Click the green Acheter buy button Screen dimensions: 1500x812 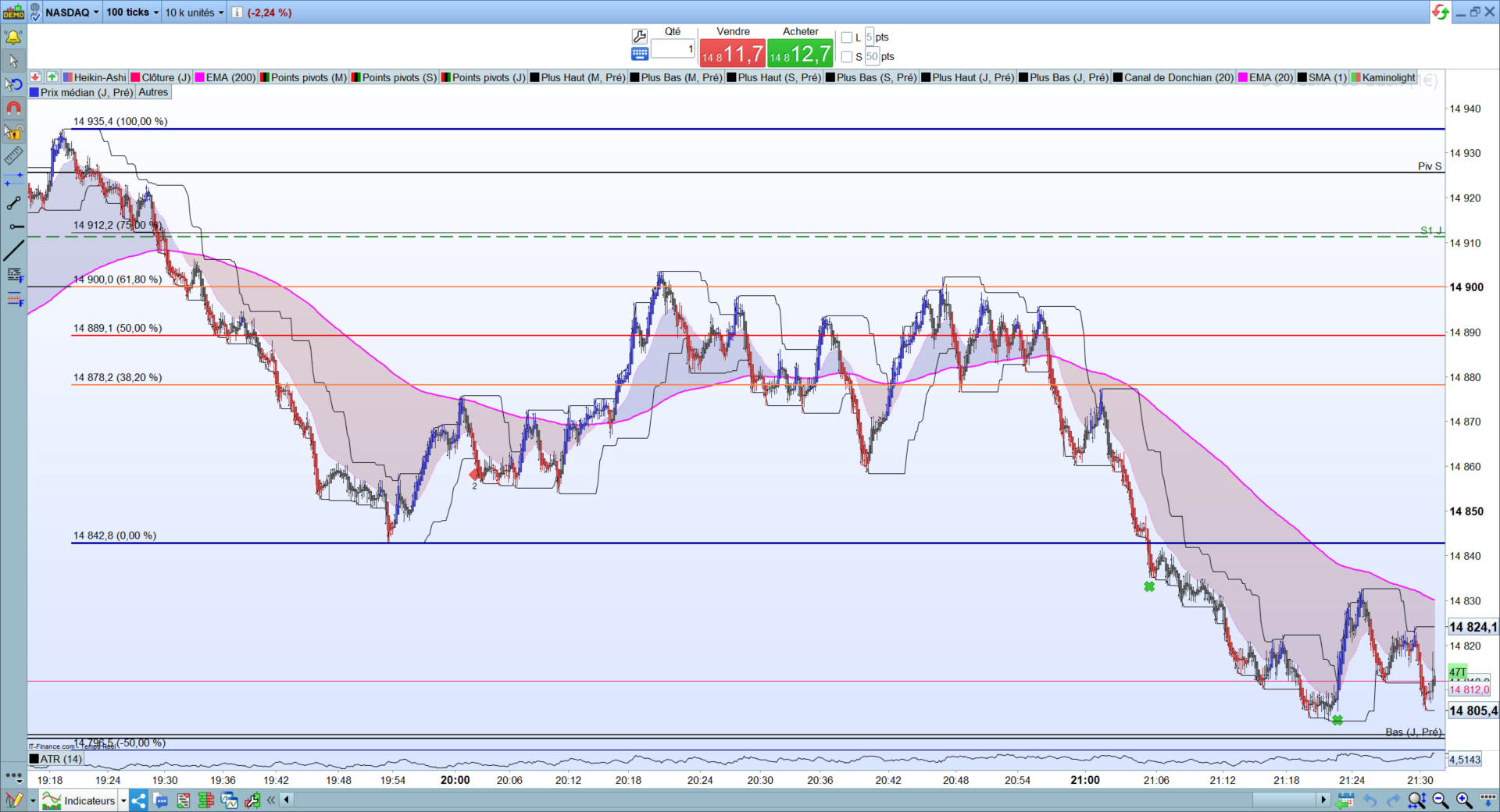point(800,53)
